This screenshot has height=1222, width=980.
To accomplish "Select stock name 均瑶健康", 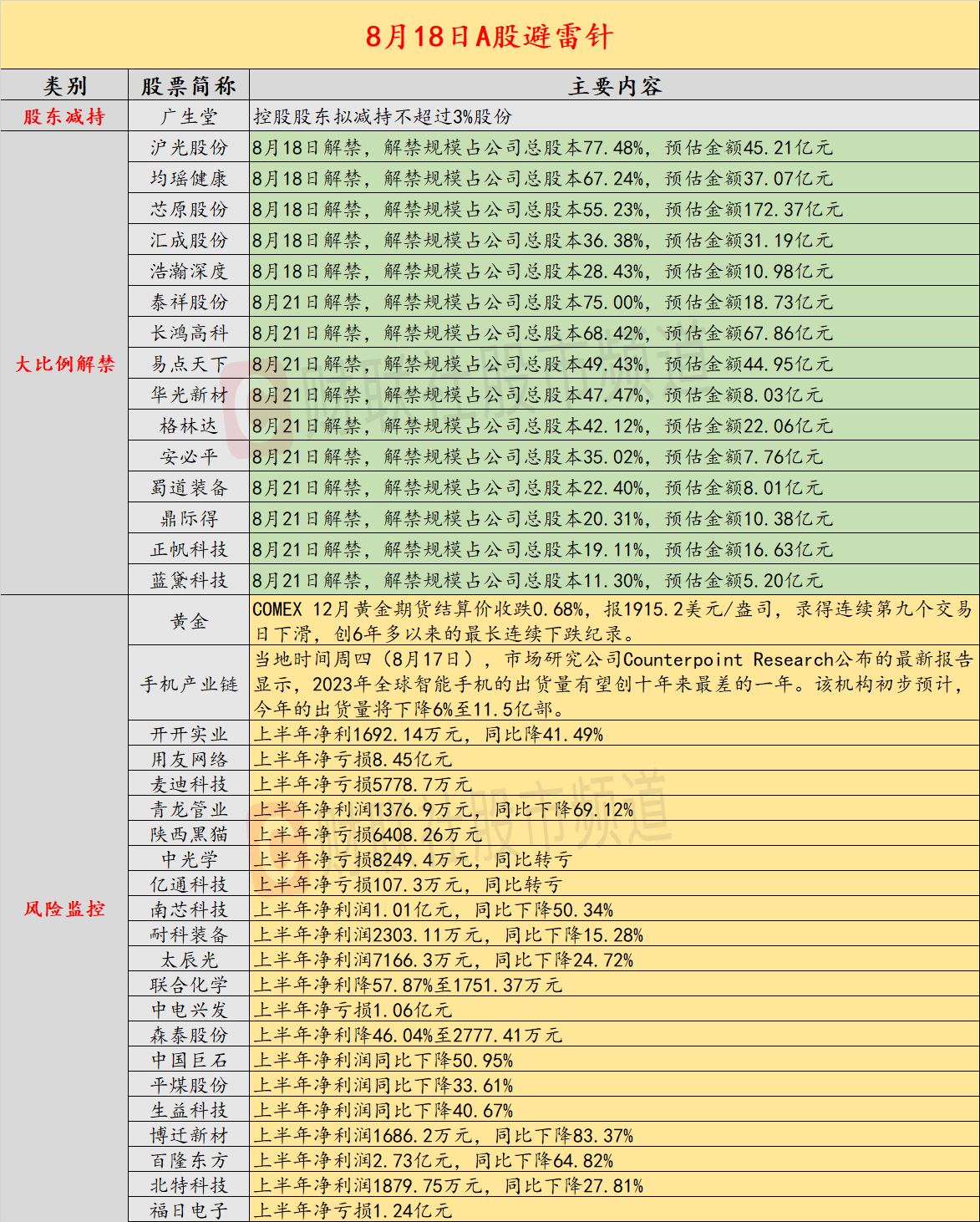I will pos(189,178).
